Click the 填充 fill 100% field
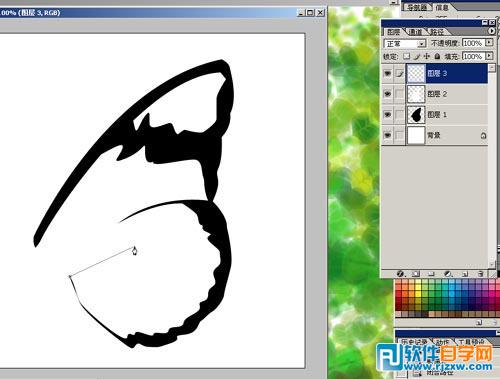 pos(473,56)
